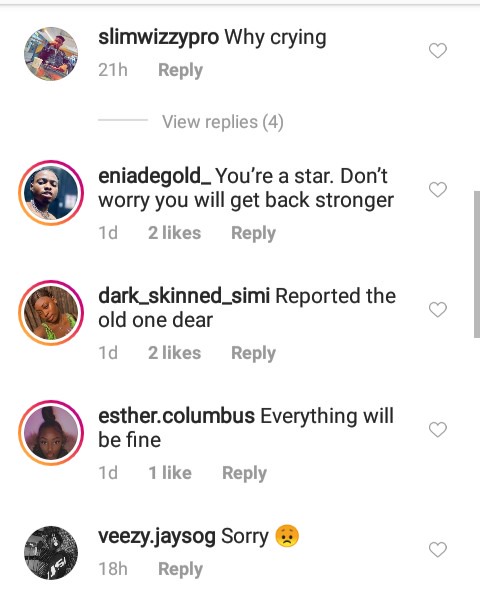This screenshot has width=480, height=601.
Task: Open slimwizzypro's profile picture
Action: pos(51,54)
